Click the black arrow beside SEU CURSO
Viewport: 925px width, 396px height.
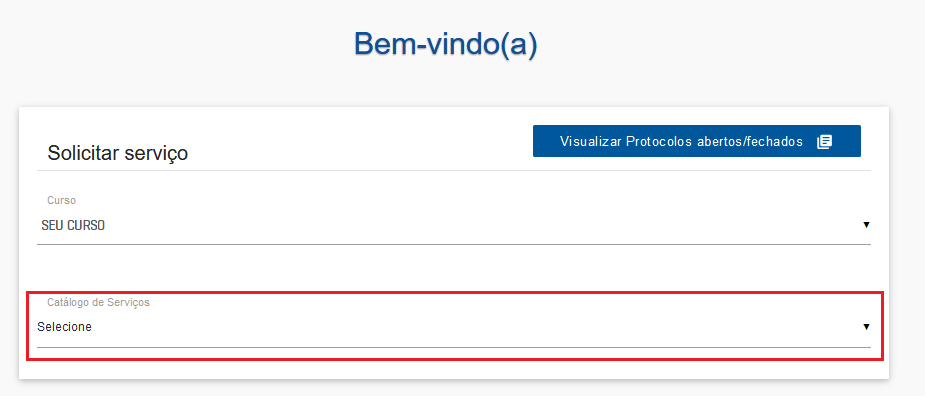point(866,225)
